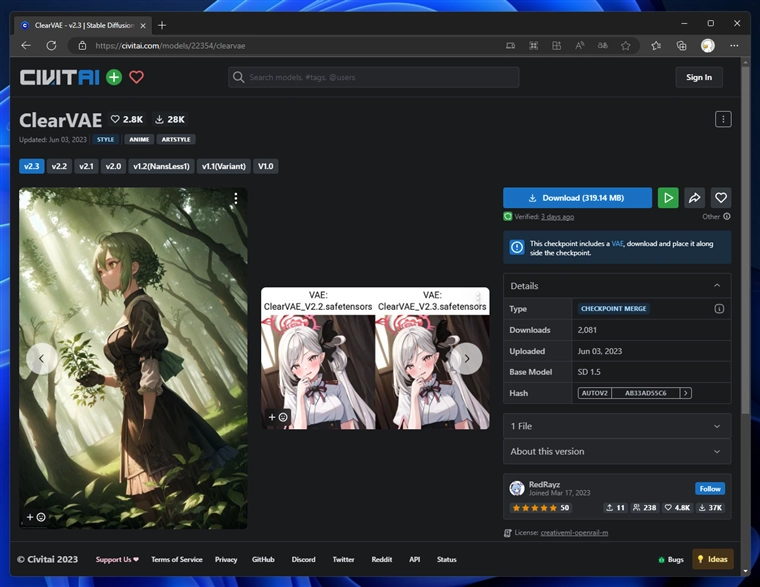The width and height of the screenshot is (760, 587).
Task: Open browser favorites list icon
Action: 656,46
